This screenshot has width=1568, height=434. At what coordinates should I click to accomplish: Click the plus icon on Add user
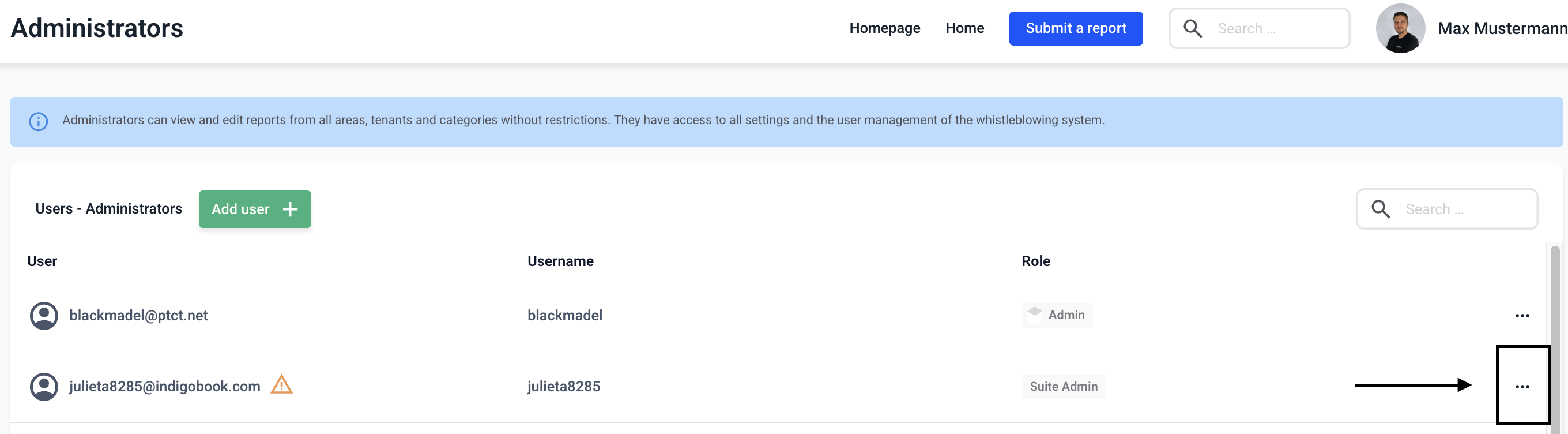tap(291, 209)
